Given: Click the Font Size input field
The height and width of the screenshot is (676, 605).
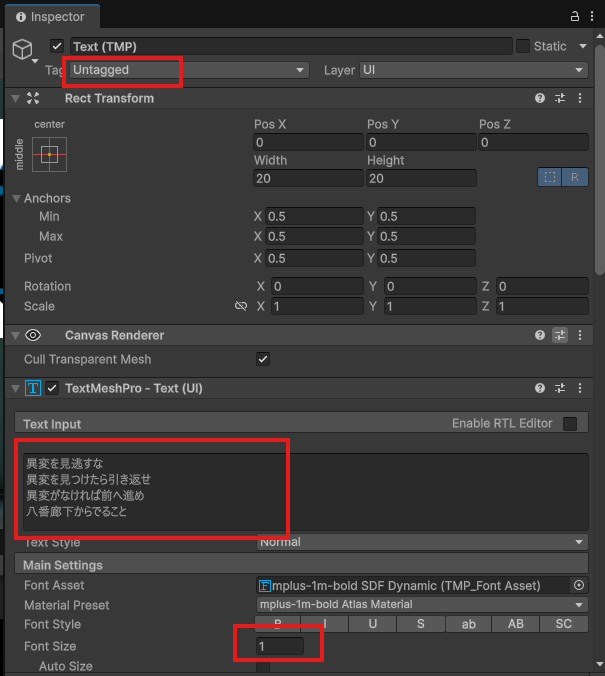Looking at the screenshot, I should [x=279, y=646].
